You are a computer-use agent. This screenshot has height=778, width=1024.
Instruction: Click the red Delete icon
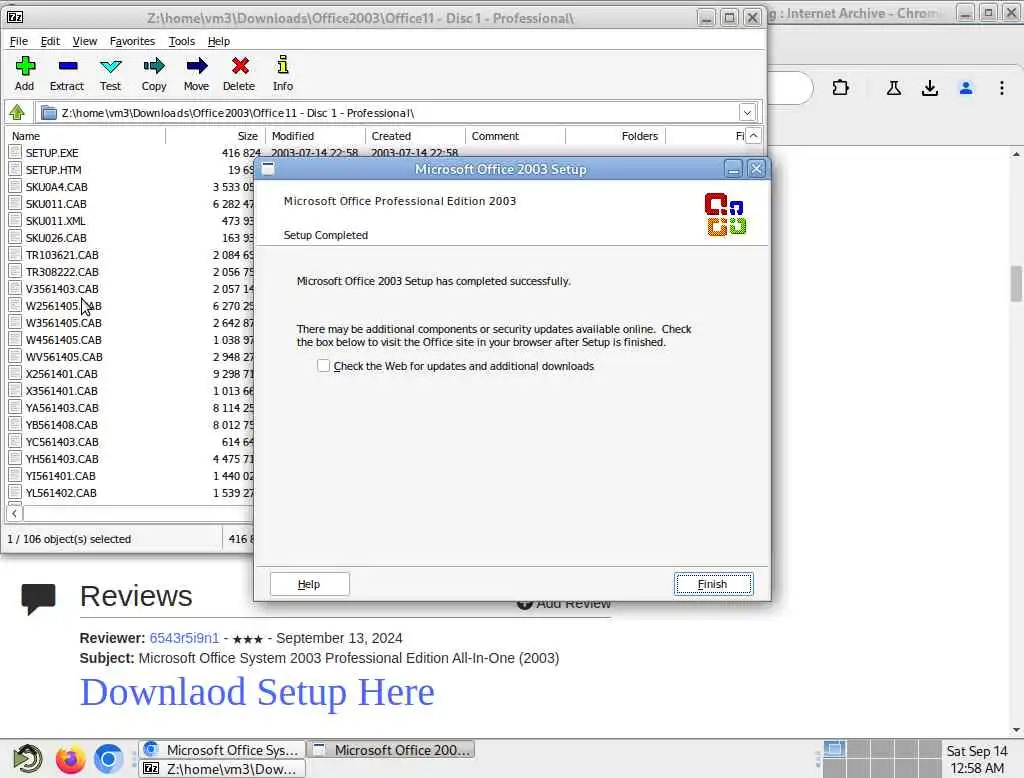[x=240, y=66]
